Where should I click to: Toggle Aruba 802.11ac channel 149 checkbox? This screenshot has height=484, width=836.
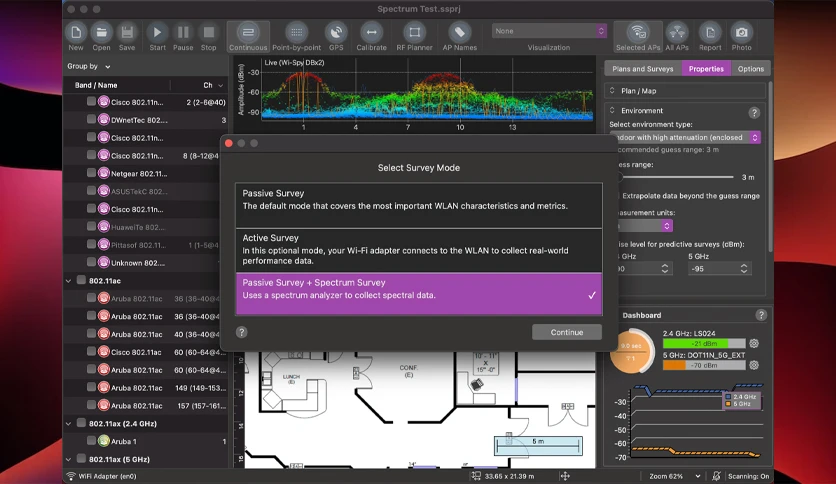(91, 387)
